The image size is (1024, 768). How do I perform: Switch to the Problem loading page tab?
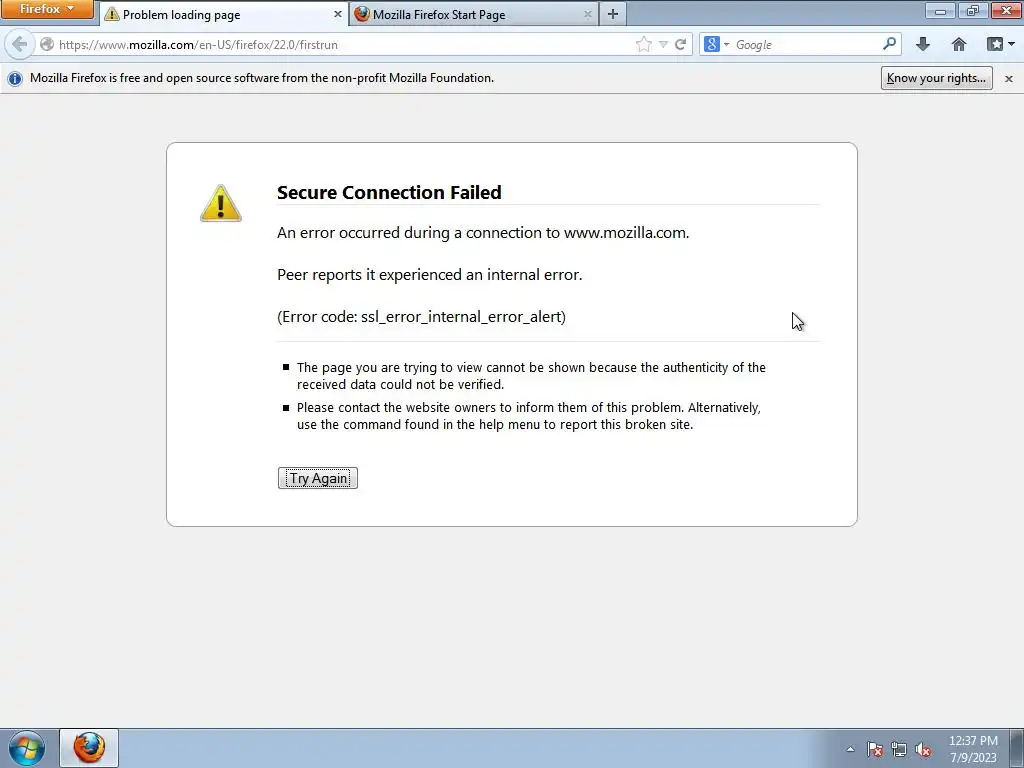pyautogui.click(x=224, y=14)
